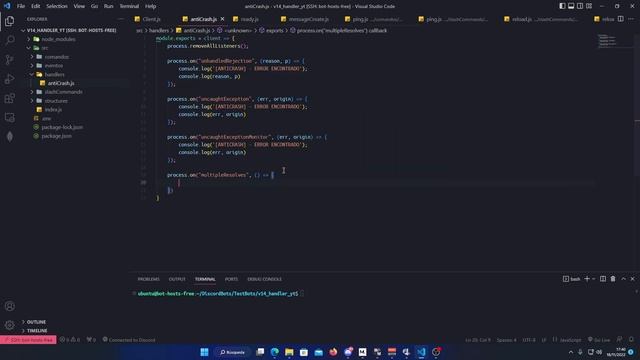Click the ports forwarded indicator in status bar
Screen dimensions: 640x360
[x=91, y=340]
